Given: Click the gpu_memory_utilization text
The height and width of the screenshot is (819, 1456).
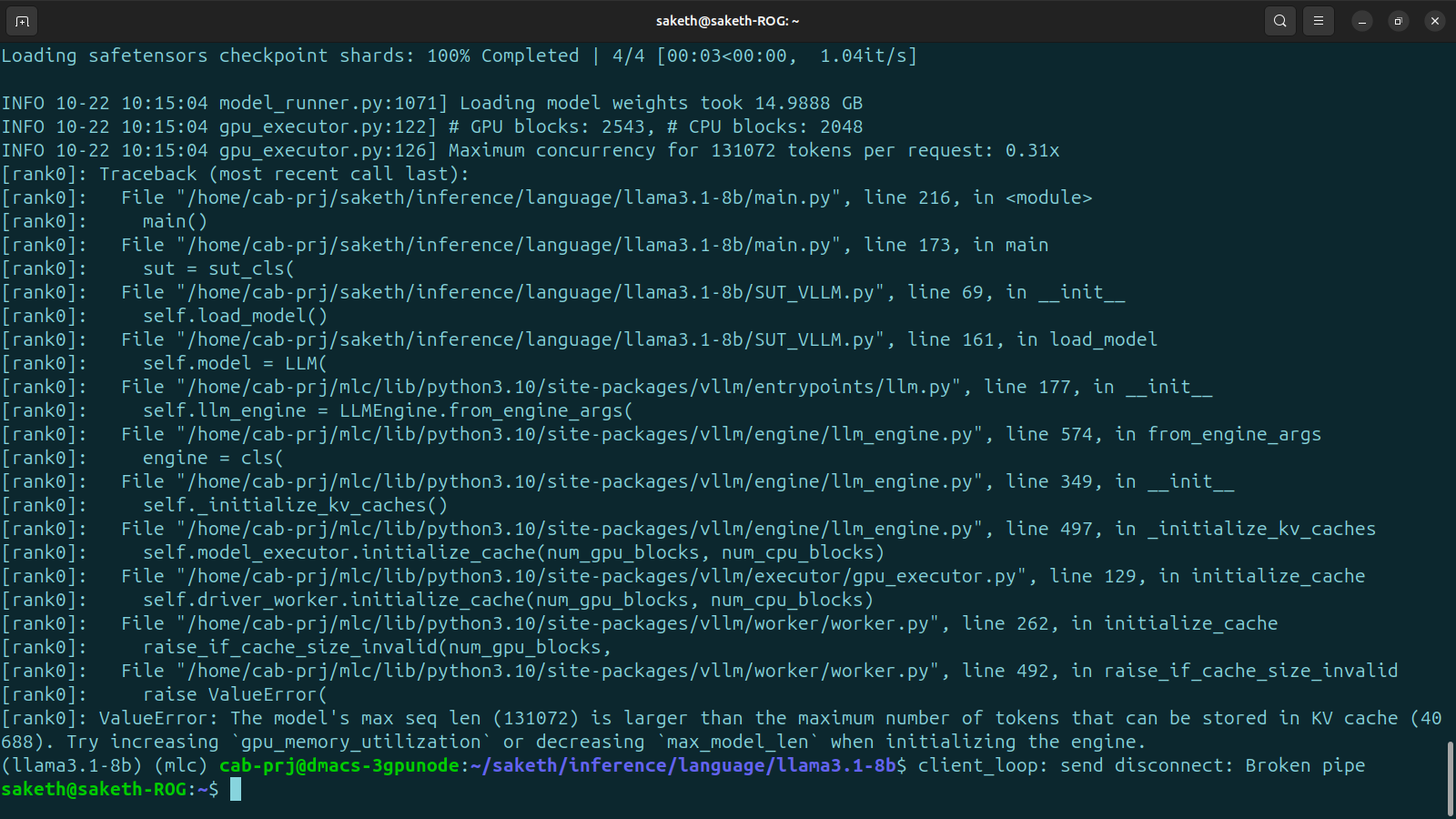Looking at the screenshot, I should point(361,742).
